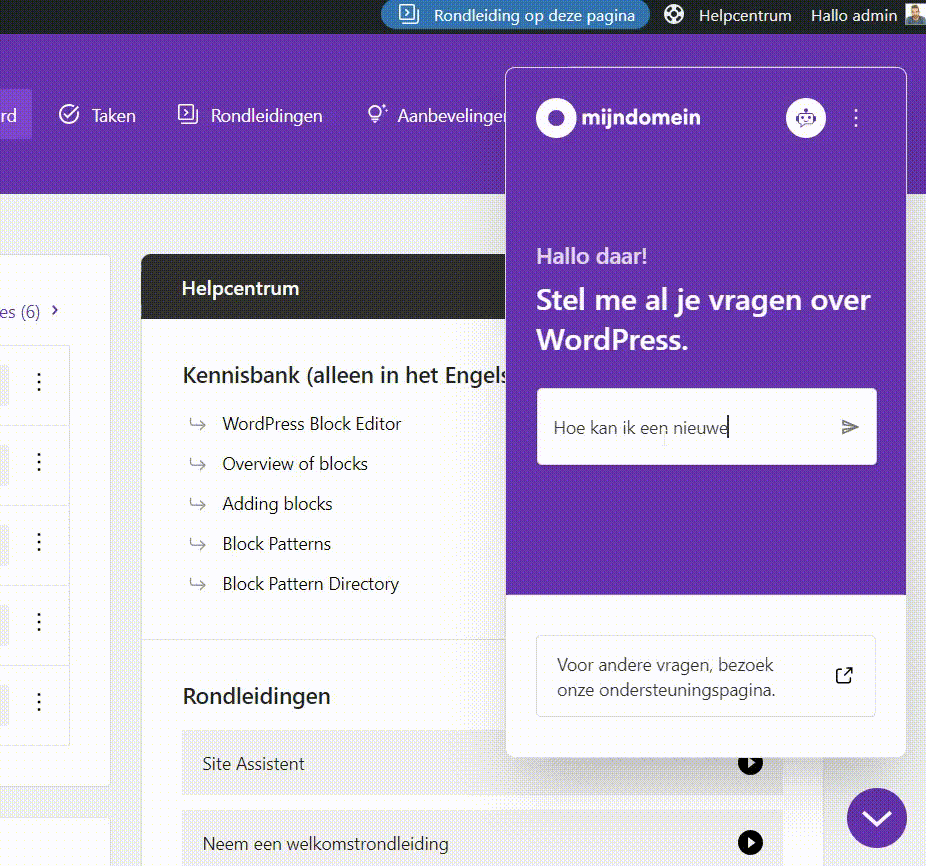Screen dimensions: 926x866
Task: Click the mijndomein logo in chat panel
Action: [618, 118]
